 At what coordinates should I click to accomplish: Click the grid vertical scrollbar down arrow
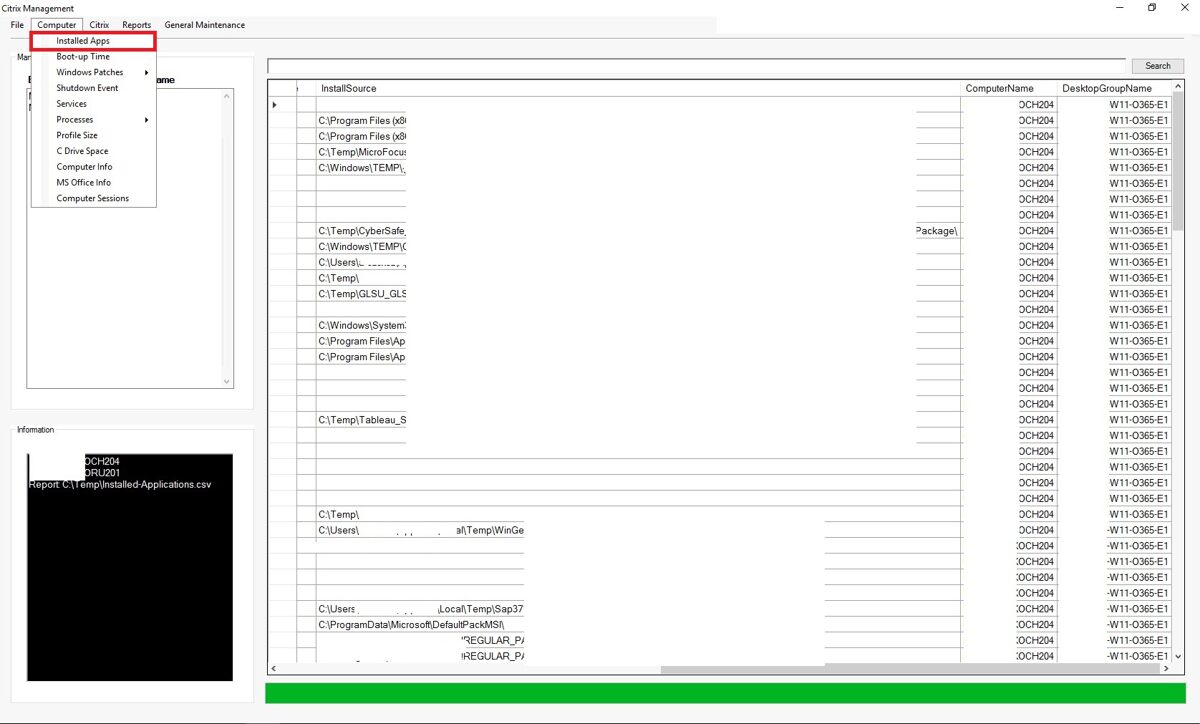pyautogui.click(x=1177, y=657)
